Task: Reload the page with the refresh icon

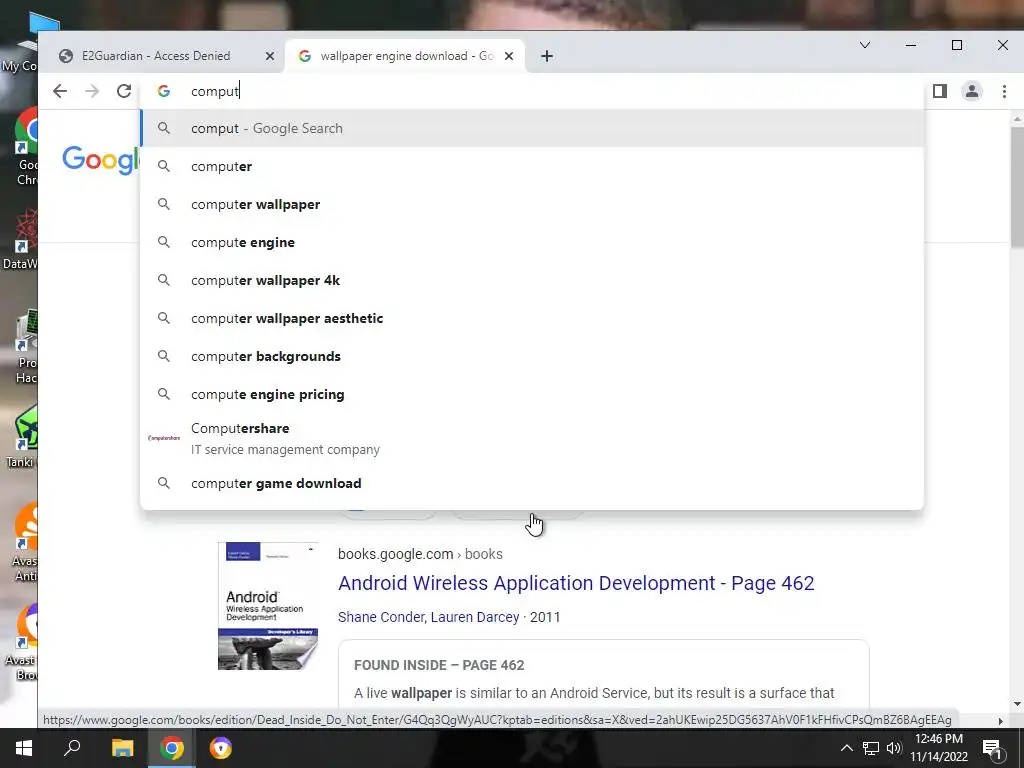Action: click(x=124, y=91)
